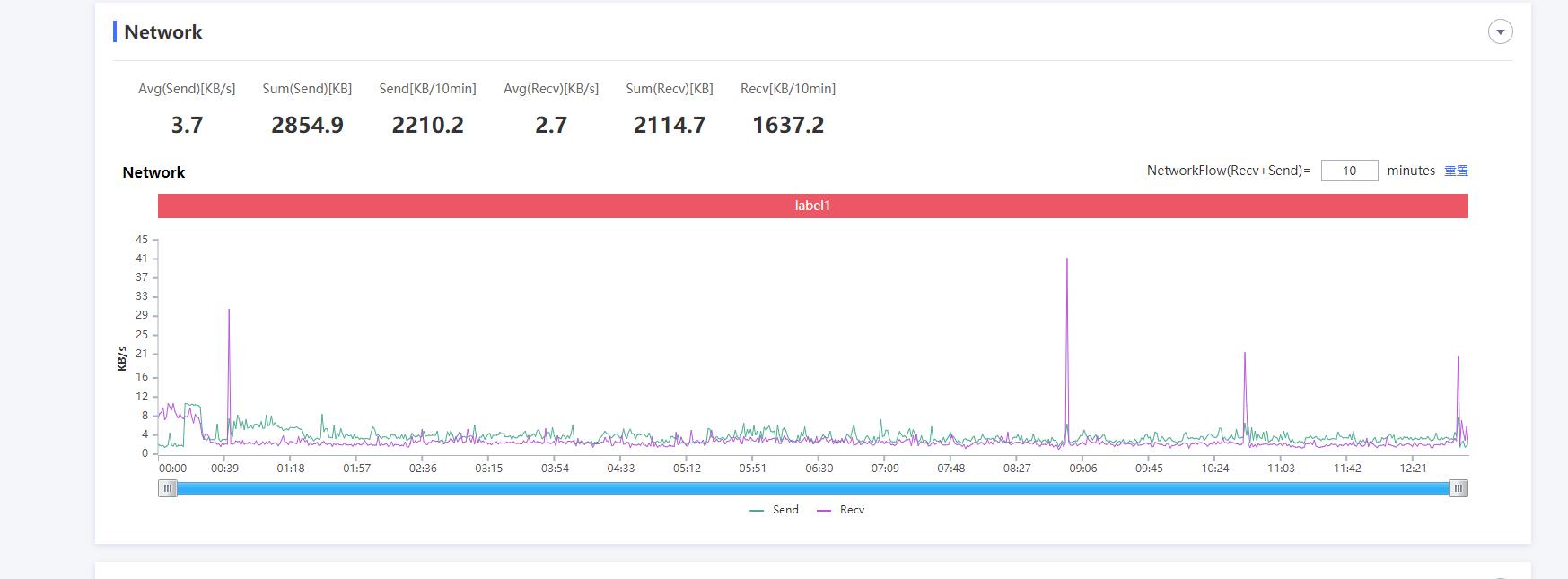Click the 09:06 time axis label
This screenshot has width=1568, height=579.
pos(1082,469)
